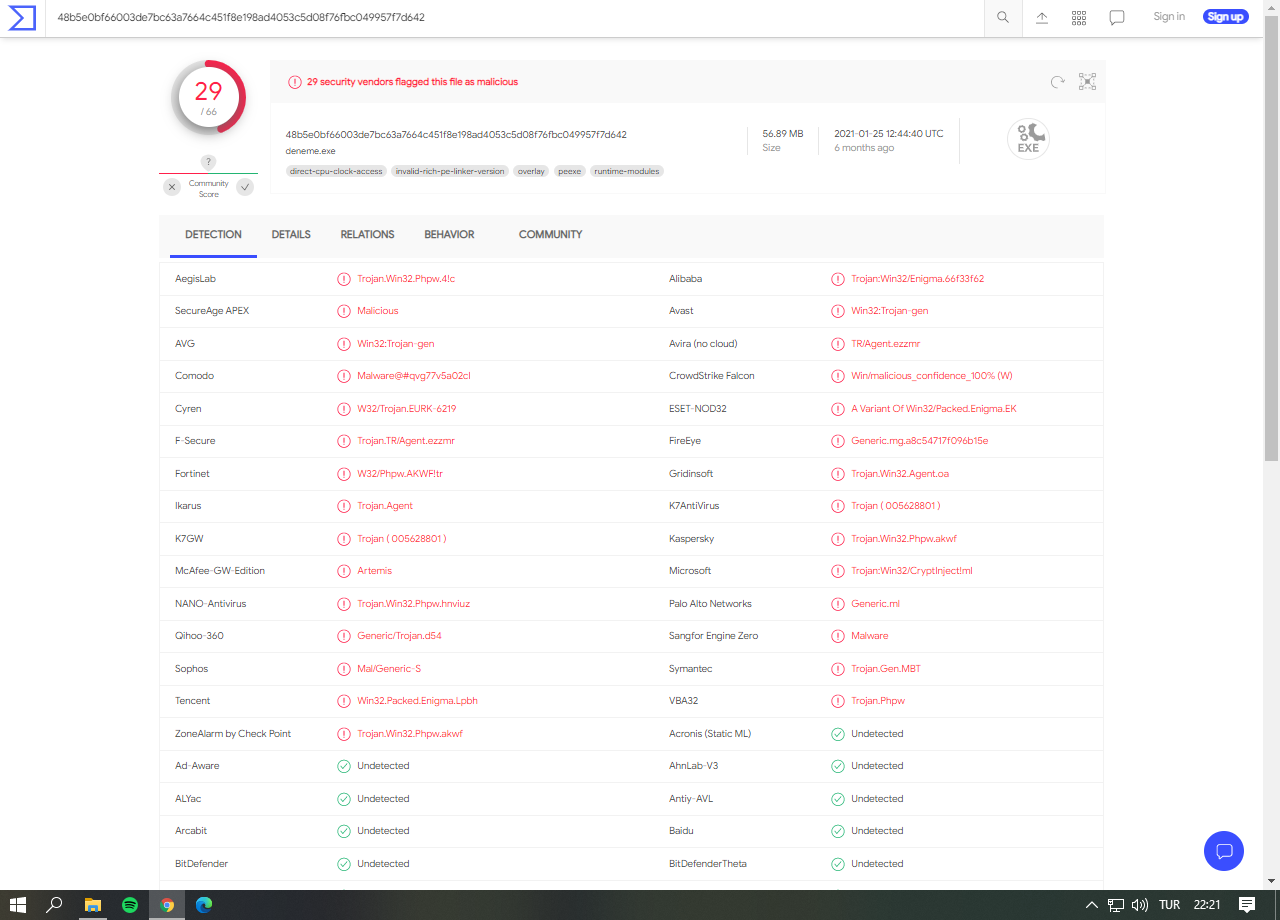Viewport: 1280px width, 920px height.
Task: Click the Kaspersky result Trojan.Win32.Phpw.akwf
Action: [904, 539]
